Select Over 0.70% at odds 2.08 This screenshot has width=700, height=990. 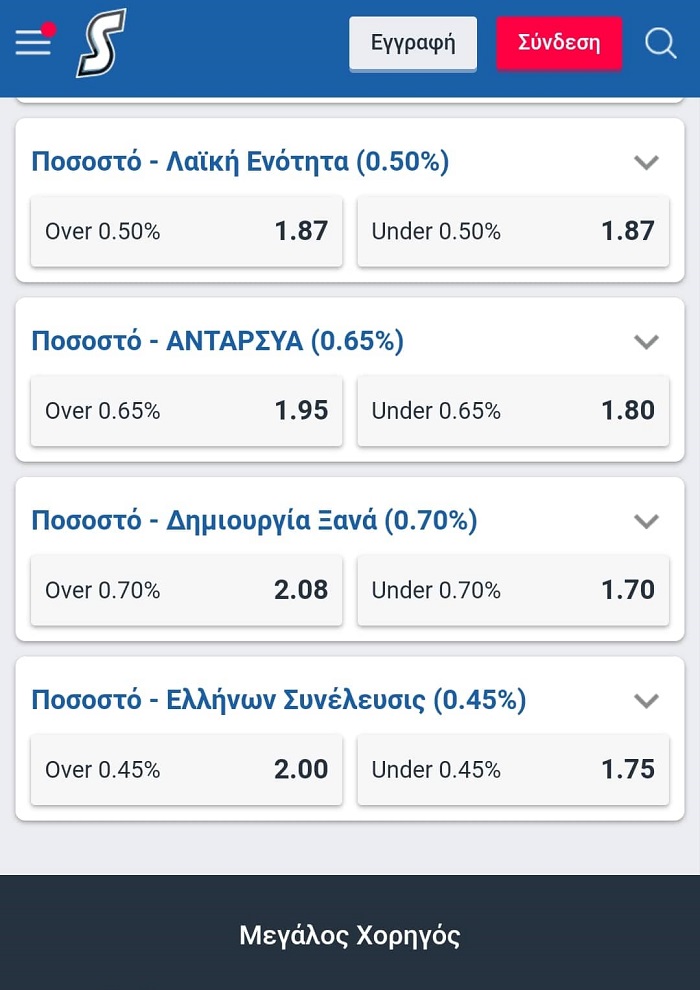tap(186, 590)
